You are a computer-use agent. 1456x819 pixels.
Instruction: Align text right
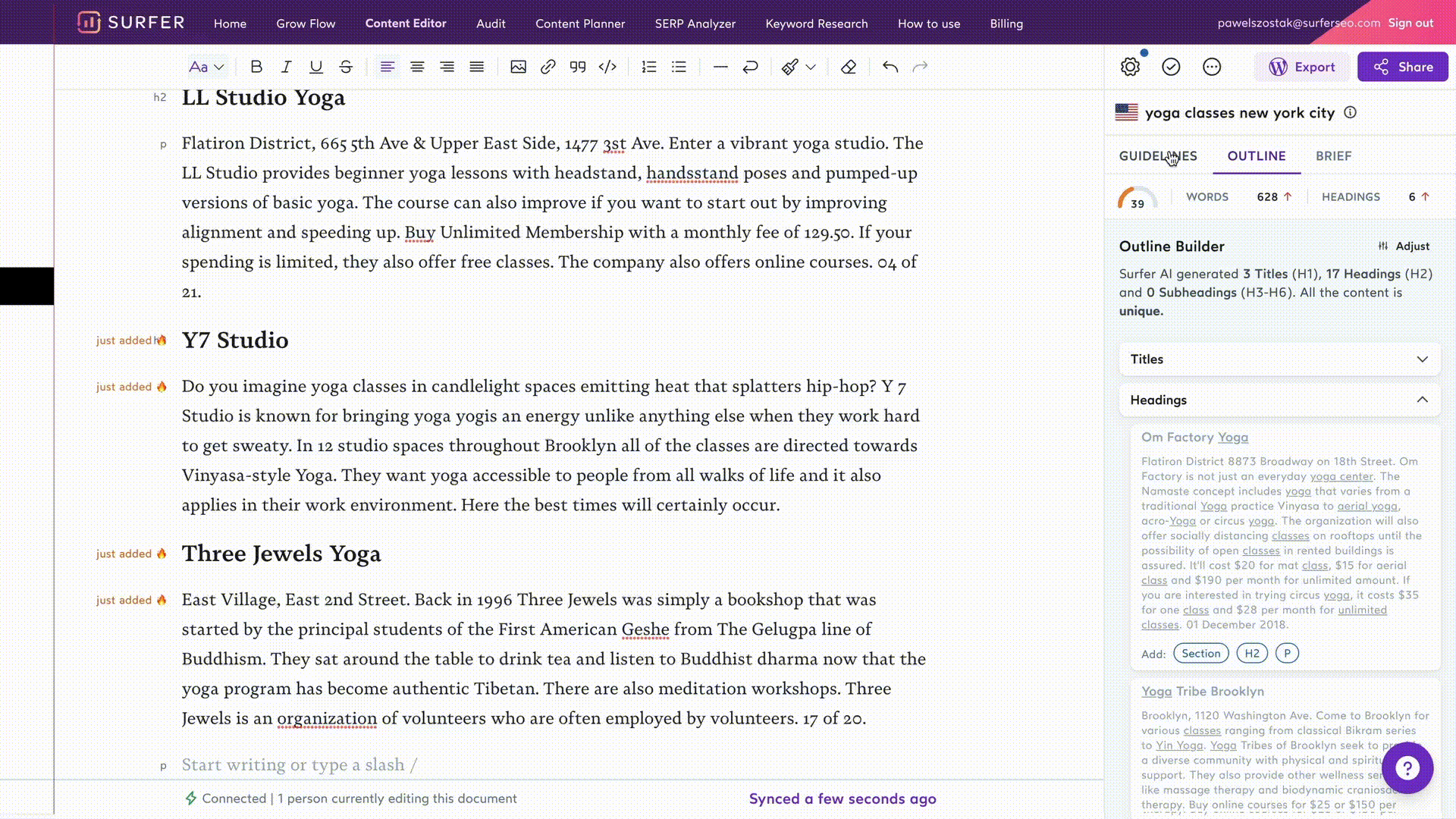[x=447, y=67]
